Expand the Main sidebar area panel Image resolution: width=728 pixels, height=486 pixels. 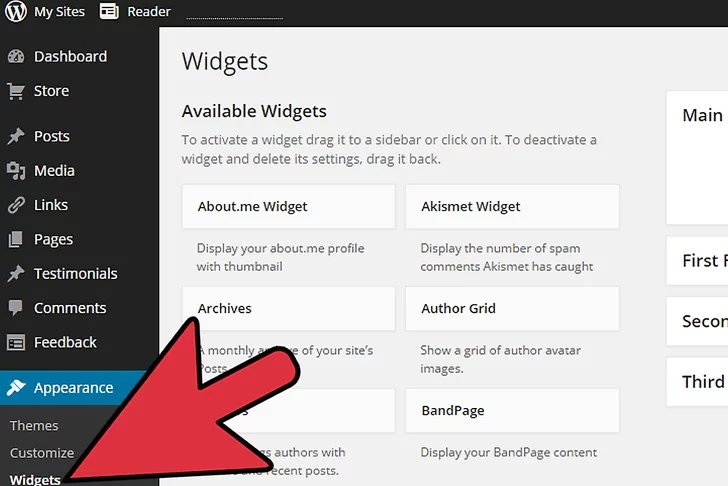click(697, 158)
